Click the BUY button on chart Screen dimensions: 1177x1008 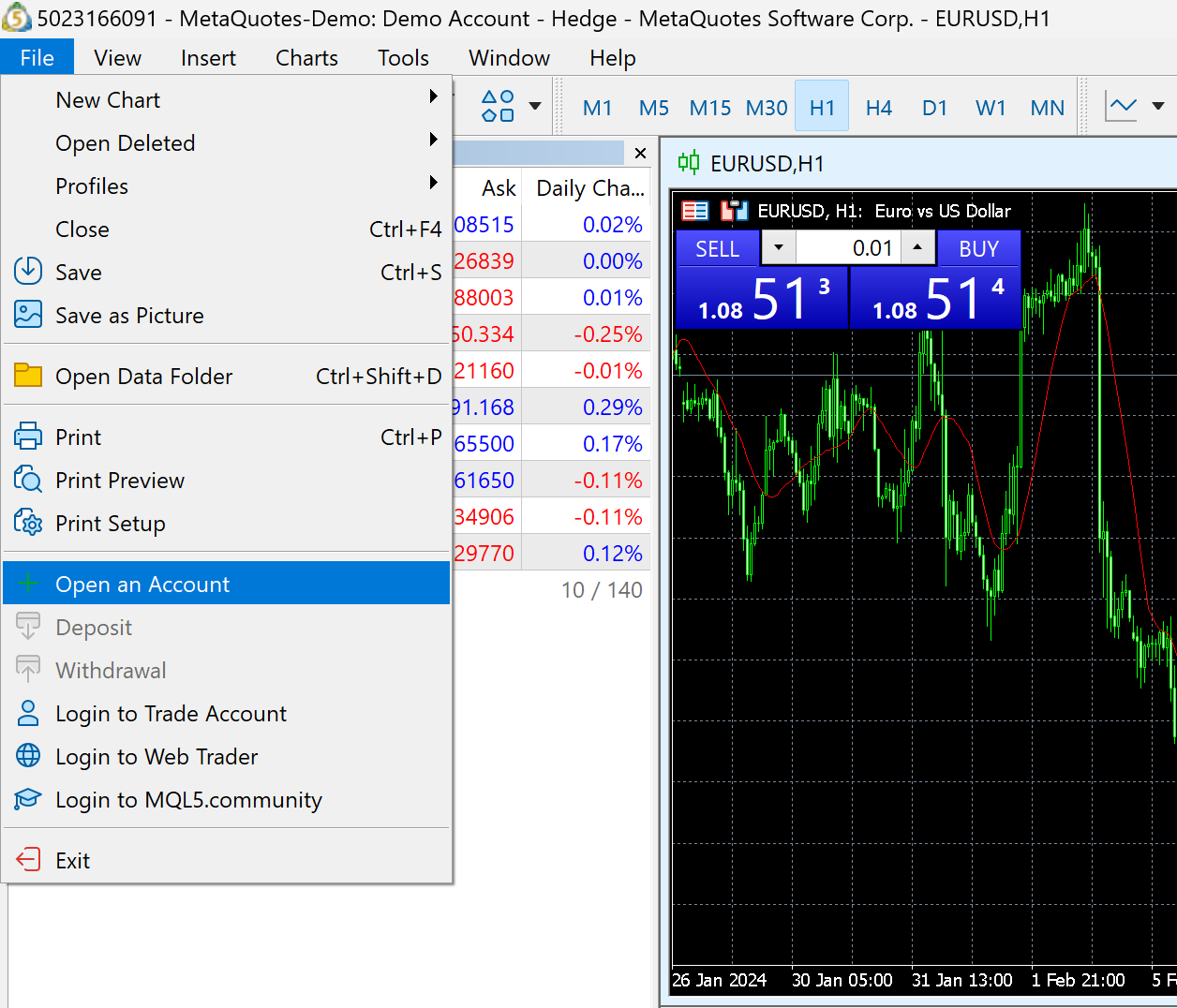pos(978,248)
